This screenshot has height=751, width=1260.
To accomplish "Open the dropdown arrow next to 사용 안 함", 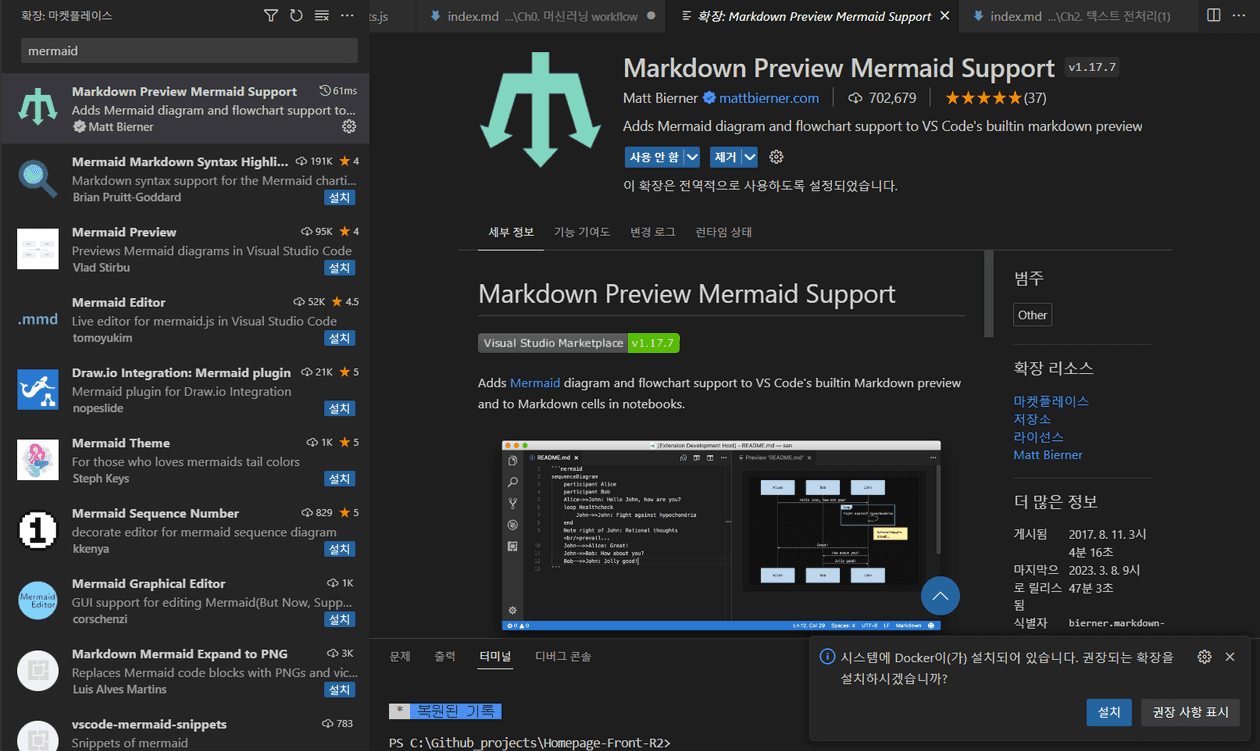I will 693,156.
